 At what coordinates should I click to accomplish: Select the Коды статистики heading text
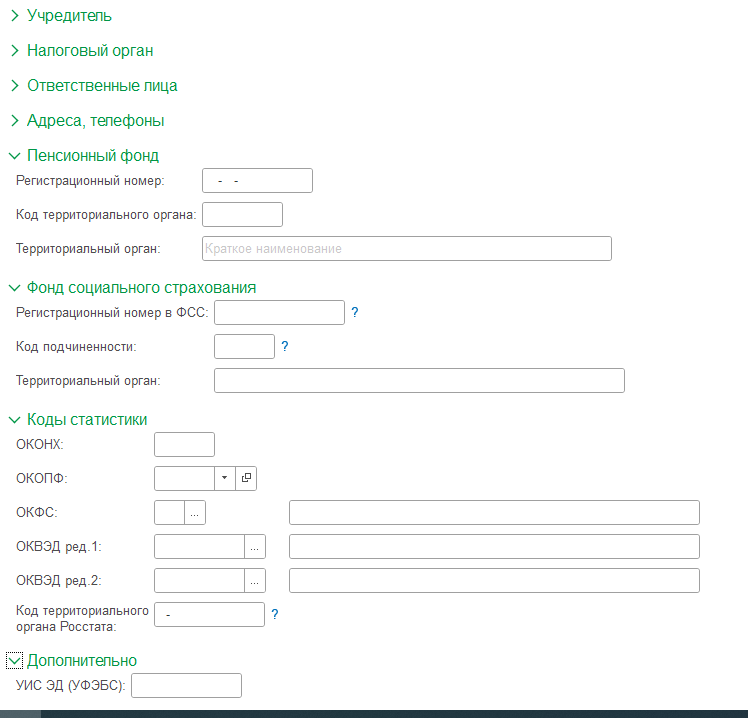point(87,420)
